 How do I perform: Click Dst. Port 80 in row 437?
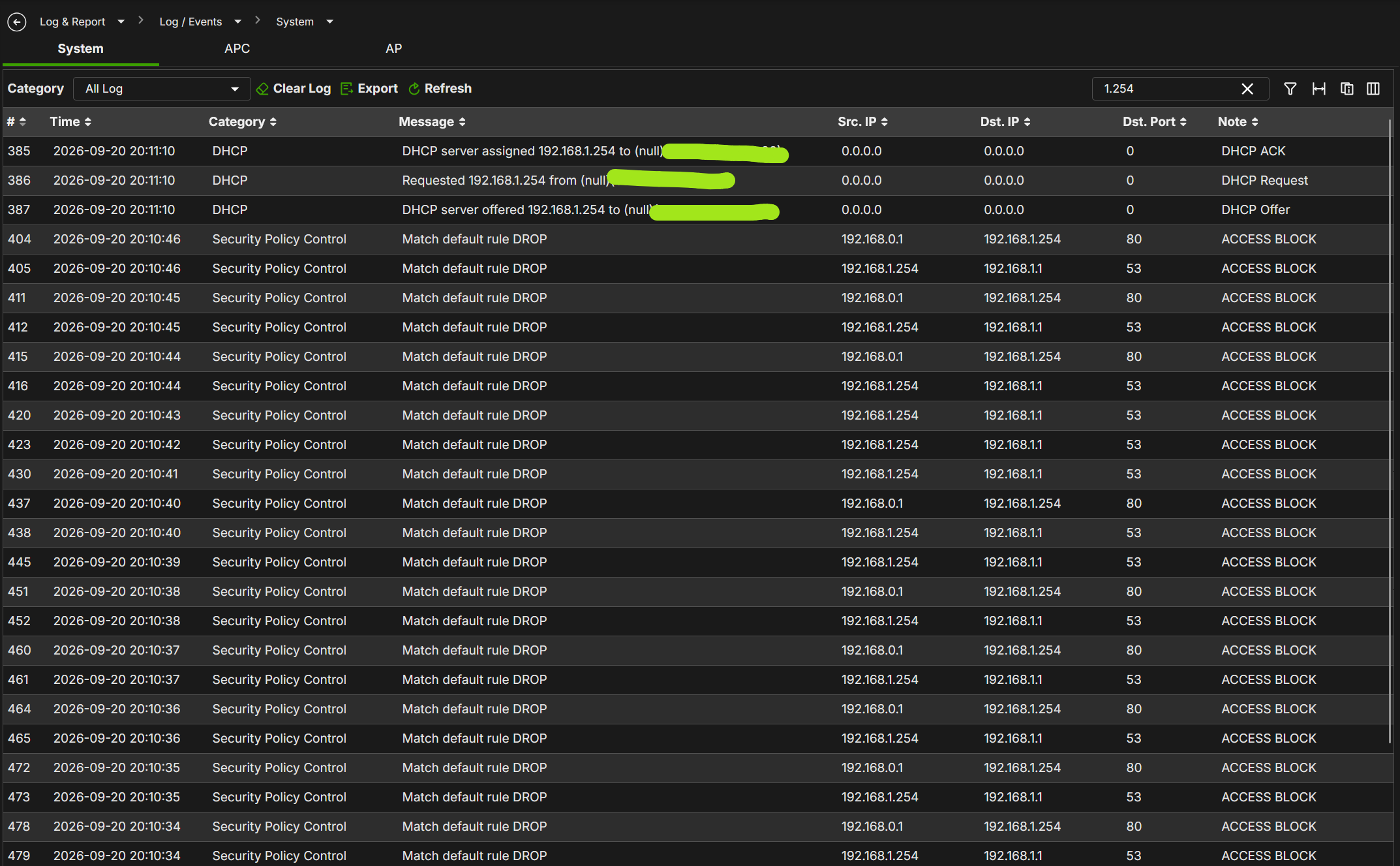point(1134,504)
